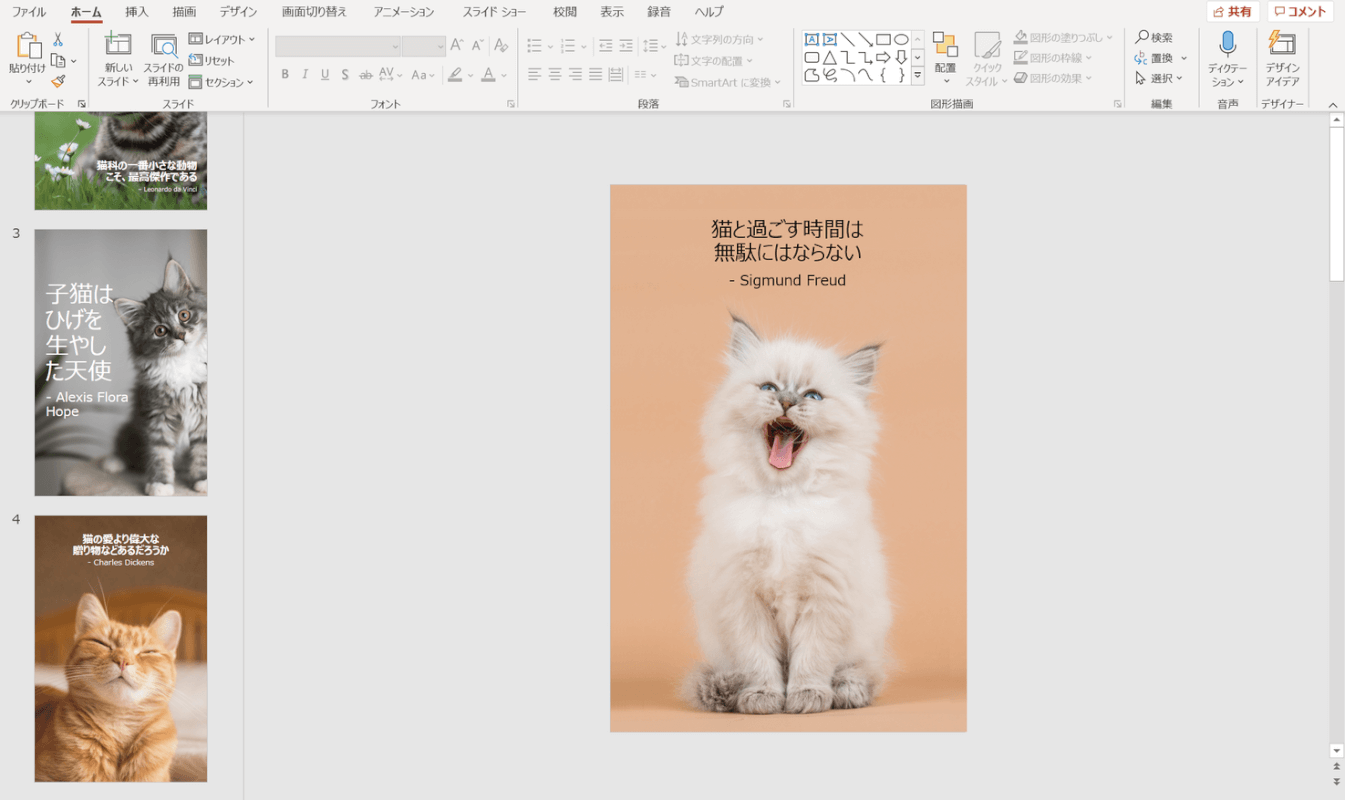
Task: Click the Replace (置換) icon
Action: (x=1142, y=58)
